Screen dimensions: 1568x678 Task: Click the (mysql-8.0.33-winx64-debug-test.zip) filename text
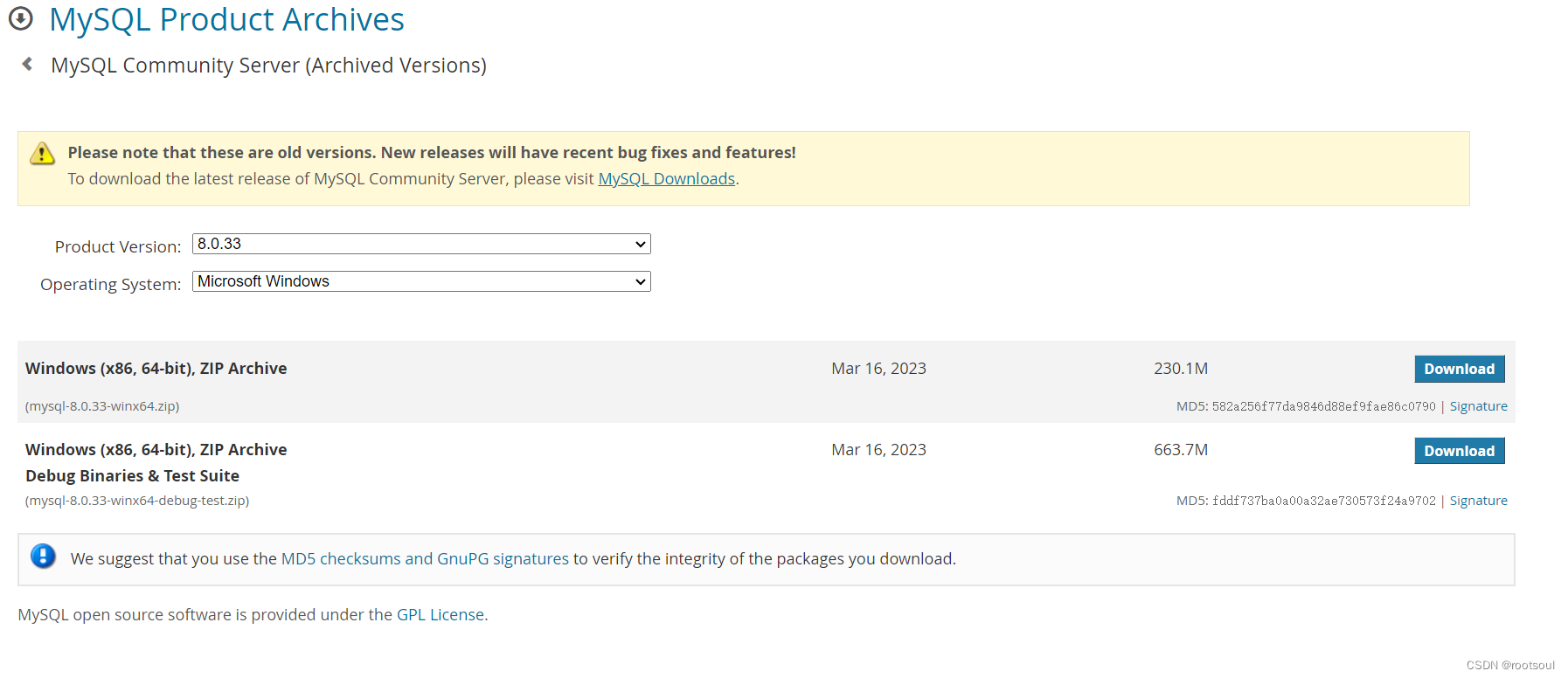[x=137, y=501]
